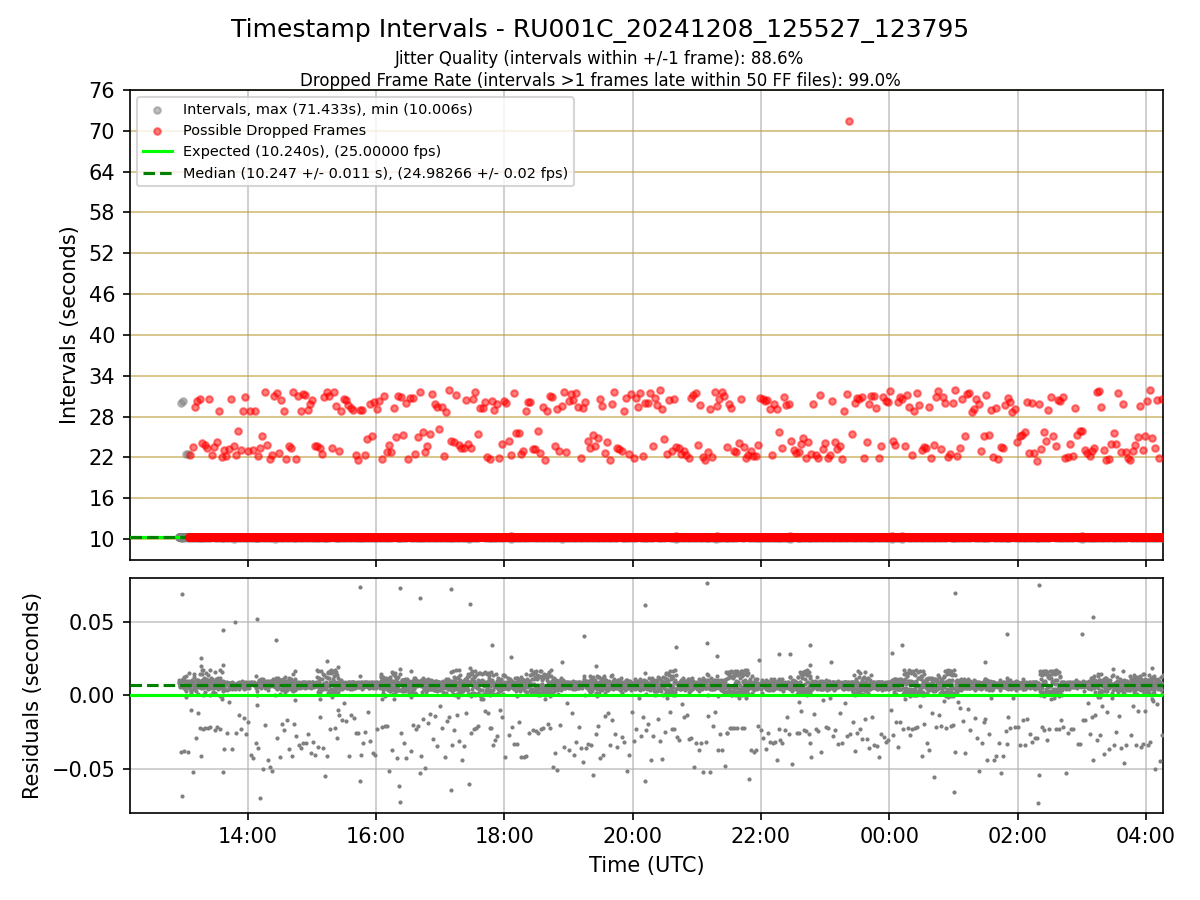Viewport: 1200px width, 900px height.
Task: Click legend entry starting with 'Median (10.247 +/- 0.011 s)'
Action: coord(375,173)
